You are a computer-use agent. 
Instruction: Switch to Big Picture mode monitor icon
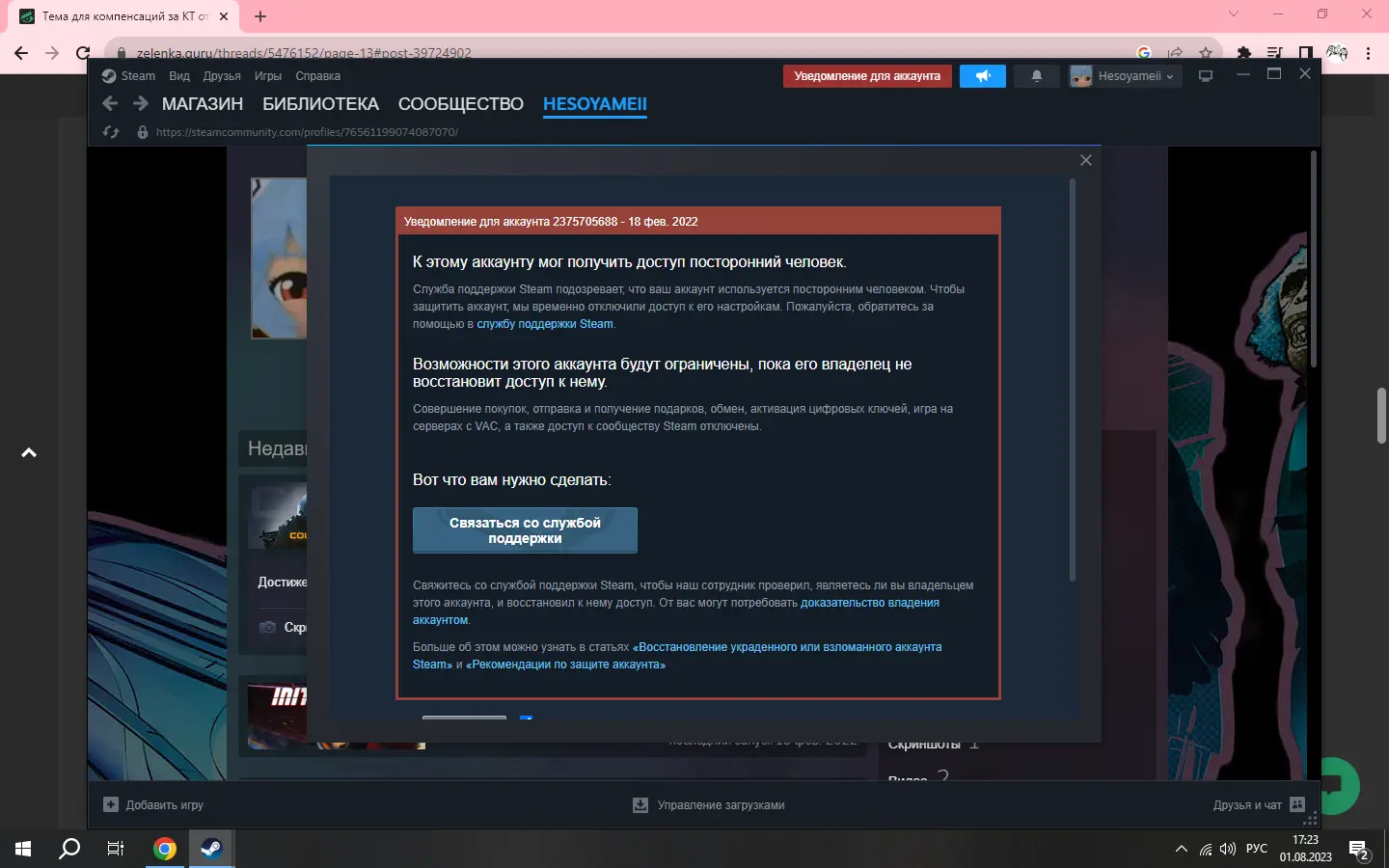coord(1206,76)
